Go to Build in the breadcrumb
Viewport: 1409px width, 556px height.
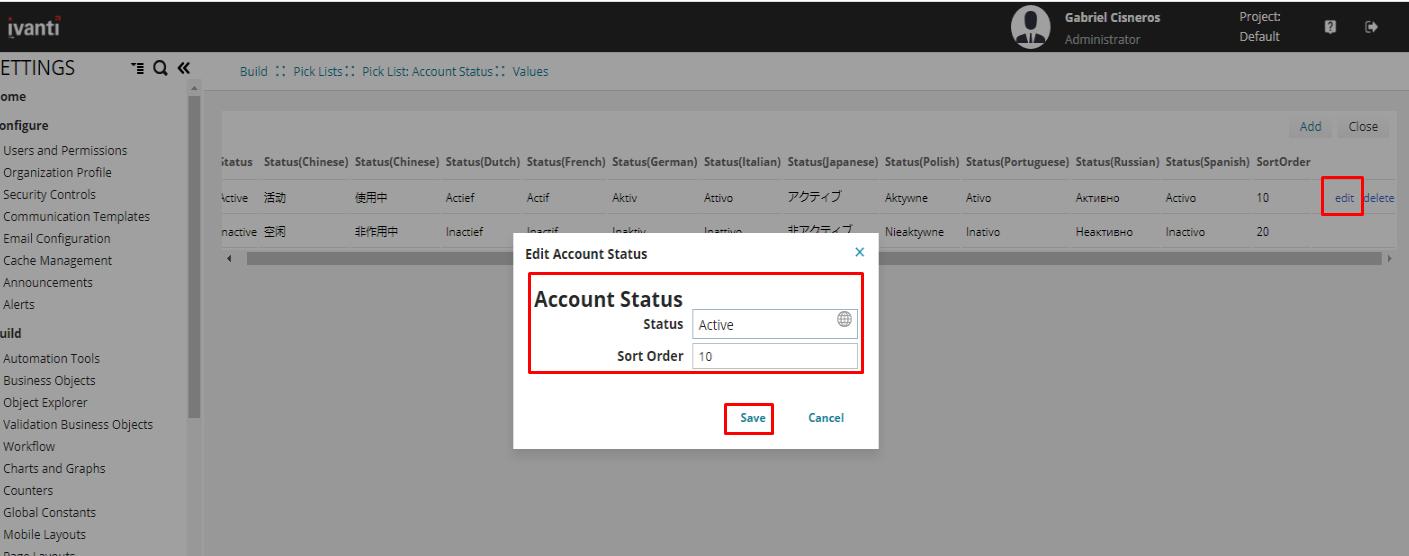pyautogui.click(x=253, y=72)
